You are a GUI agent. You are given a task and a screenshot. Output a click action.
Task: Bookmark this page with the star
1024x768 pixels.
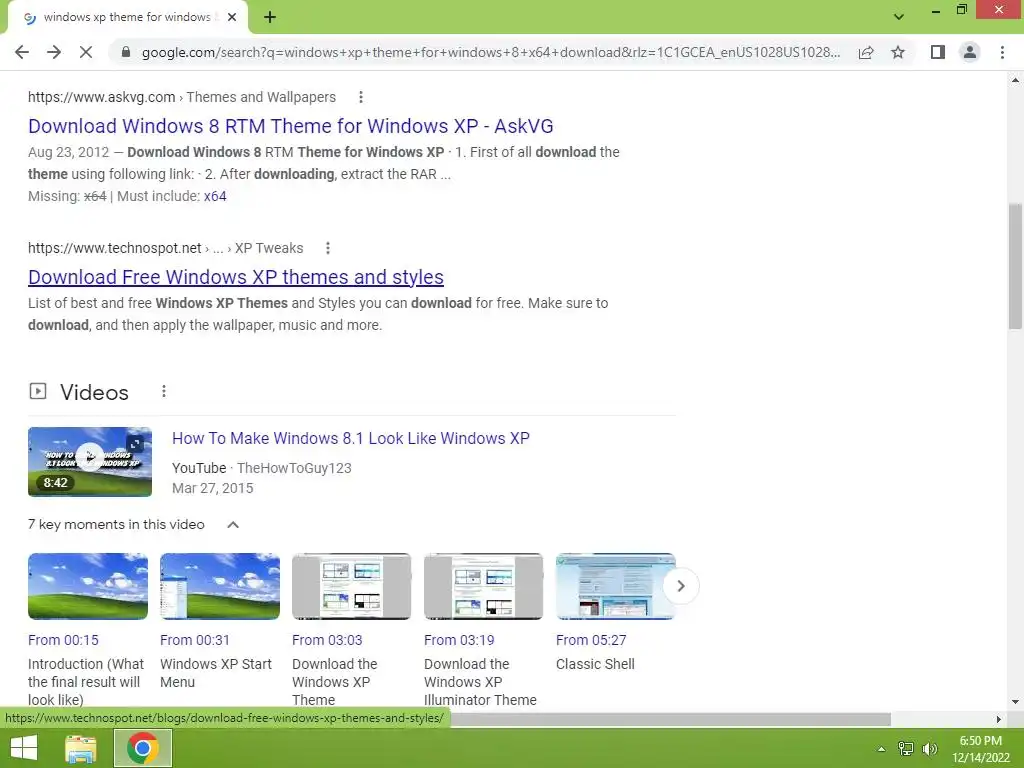(x=898, y=52)
